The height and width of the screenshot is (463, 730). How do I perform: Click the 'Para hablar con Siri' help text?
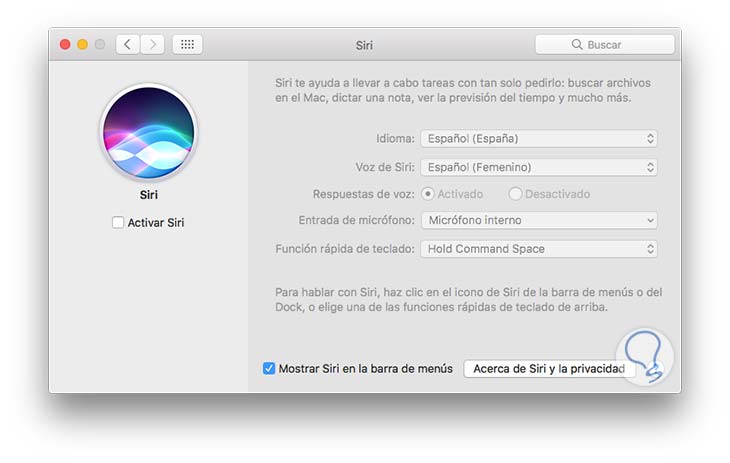(x=468, y=300)
